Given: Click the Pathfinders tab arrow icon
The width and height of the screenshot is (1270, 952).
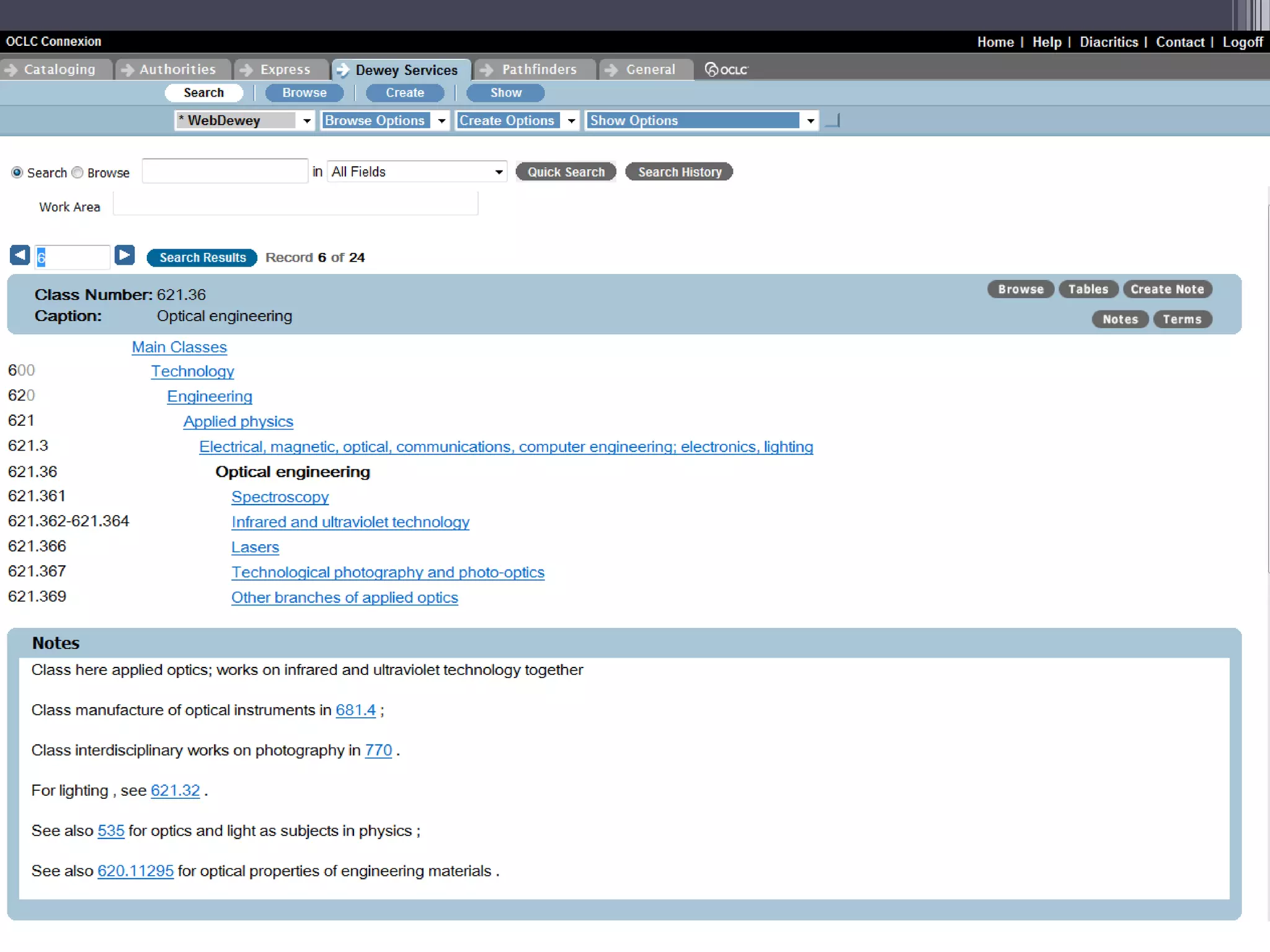Looking at the screenshot, I should coord(487,70).
